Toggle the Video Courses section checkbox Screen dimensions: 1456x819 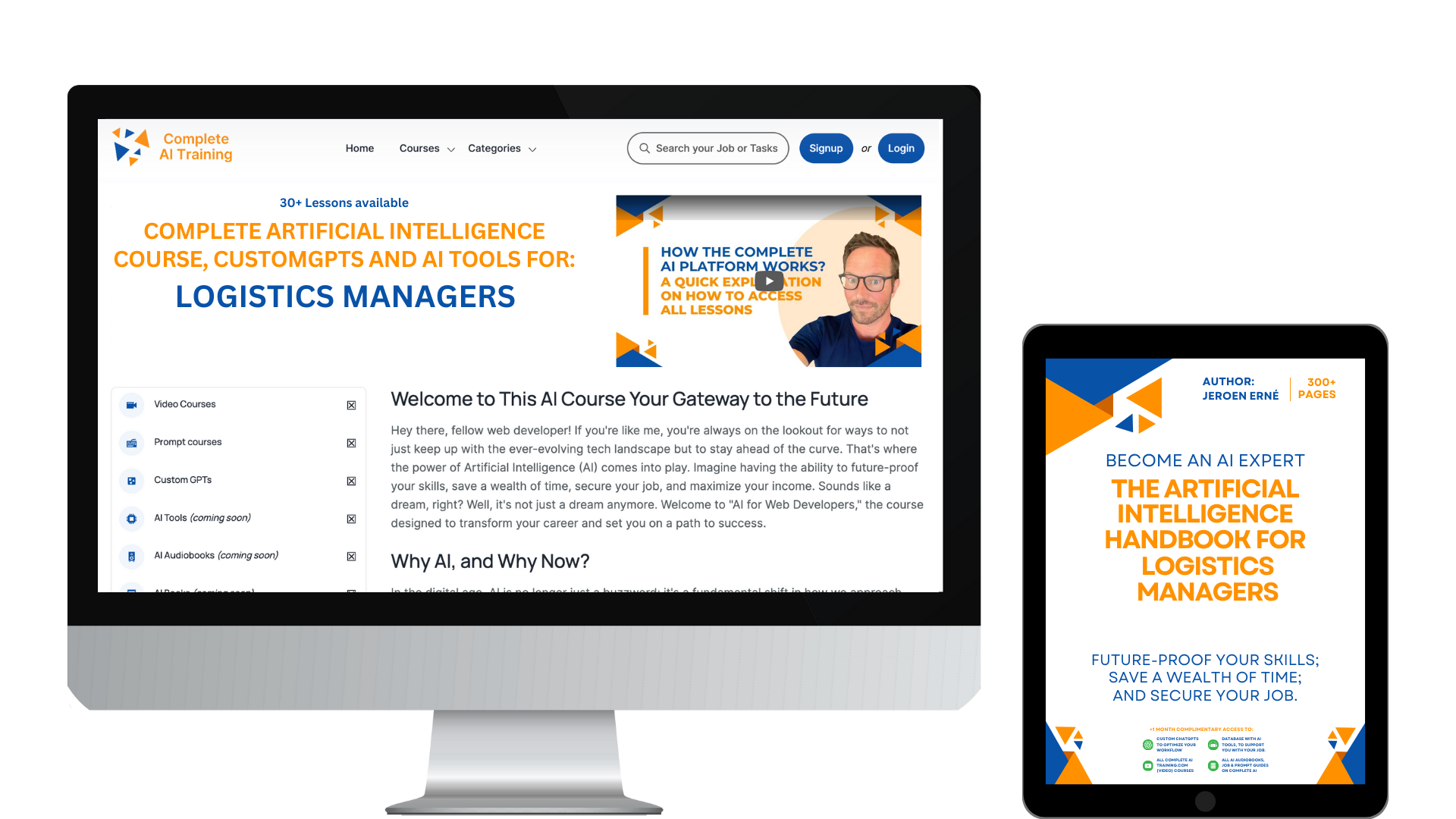click(350, 405)
